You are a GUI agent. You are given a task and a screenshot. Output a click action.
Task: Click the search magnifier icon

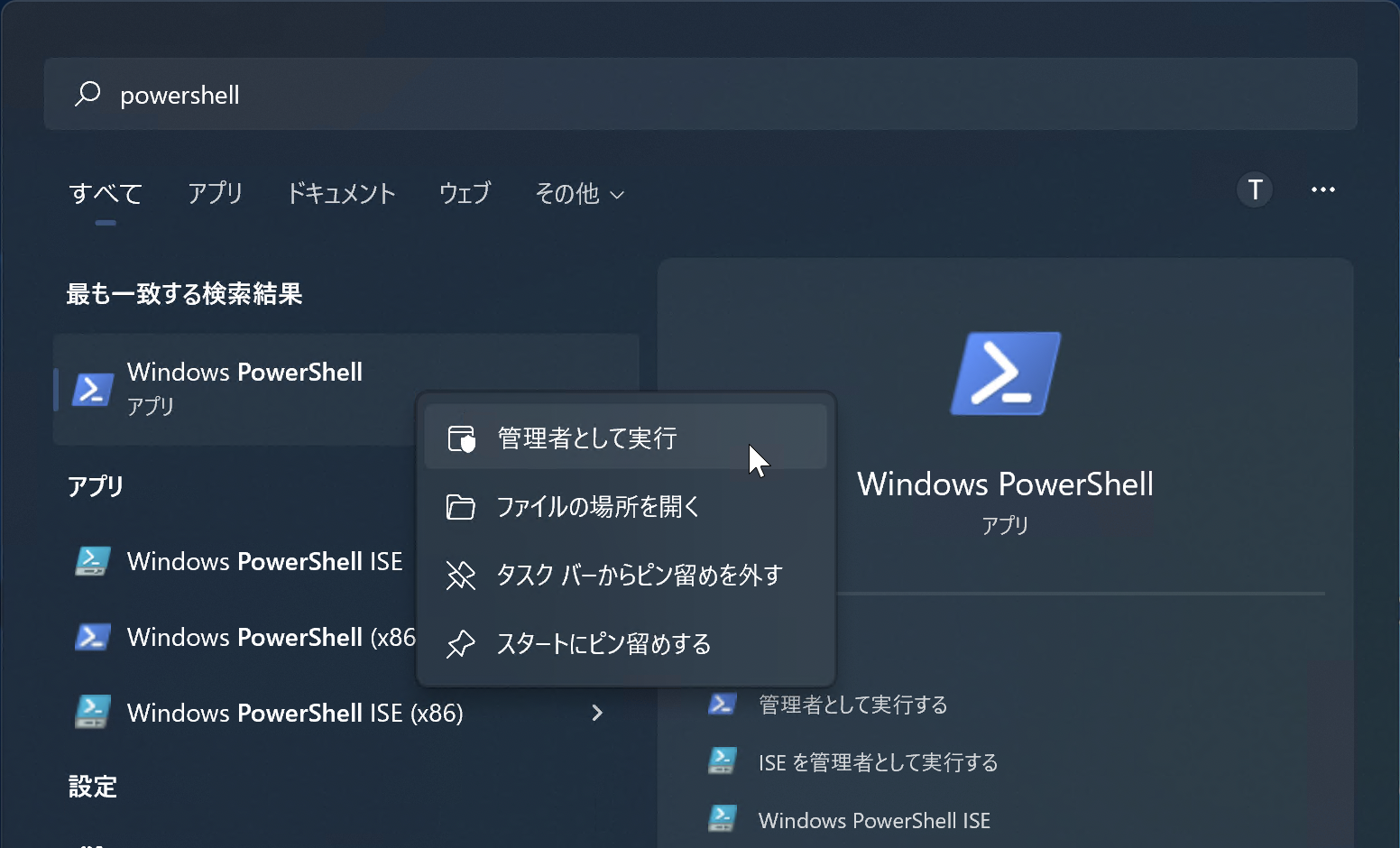pos(87,94)
